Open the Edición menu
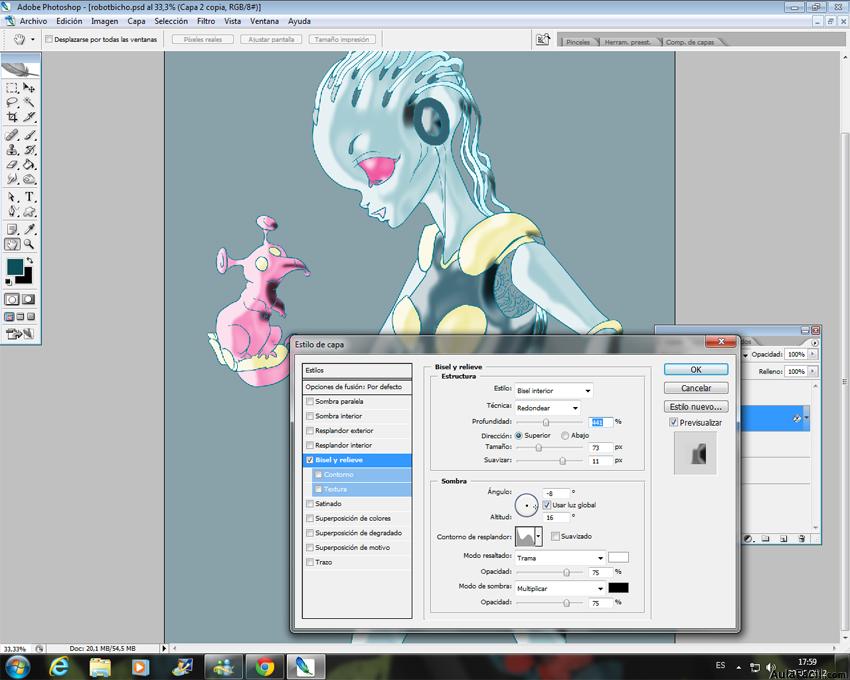The width and height of the screenshot is (850, 680). [x=69, y=21]
